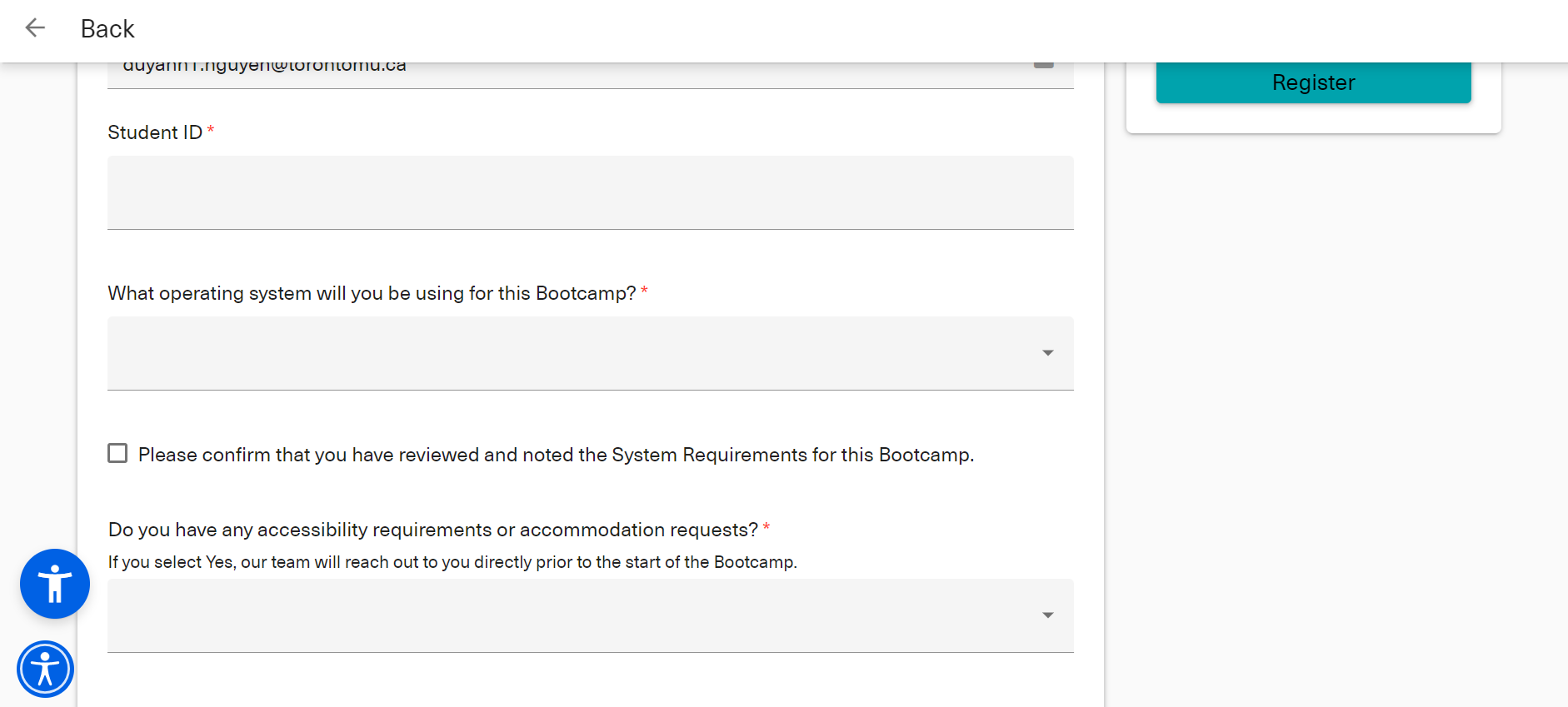The image size is (1568, 707).
Task: Open the accommodation requests selection field
Action: [x=575, y=615]
